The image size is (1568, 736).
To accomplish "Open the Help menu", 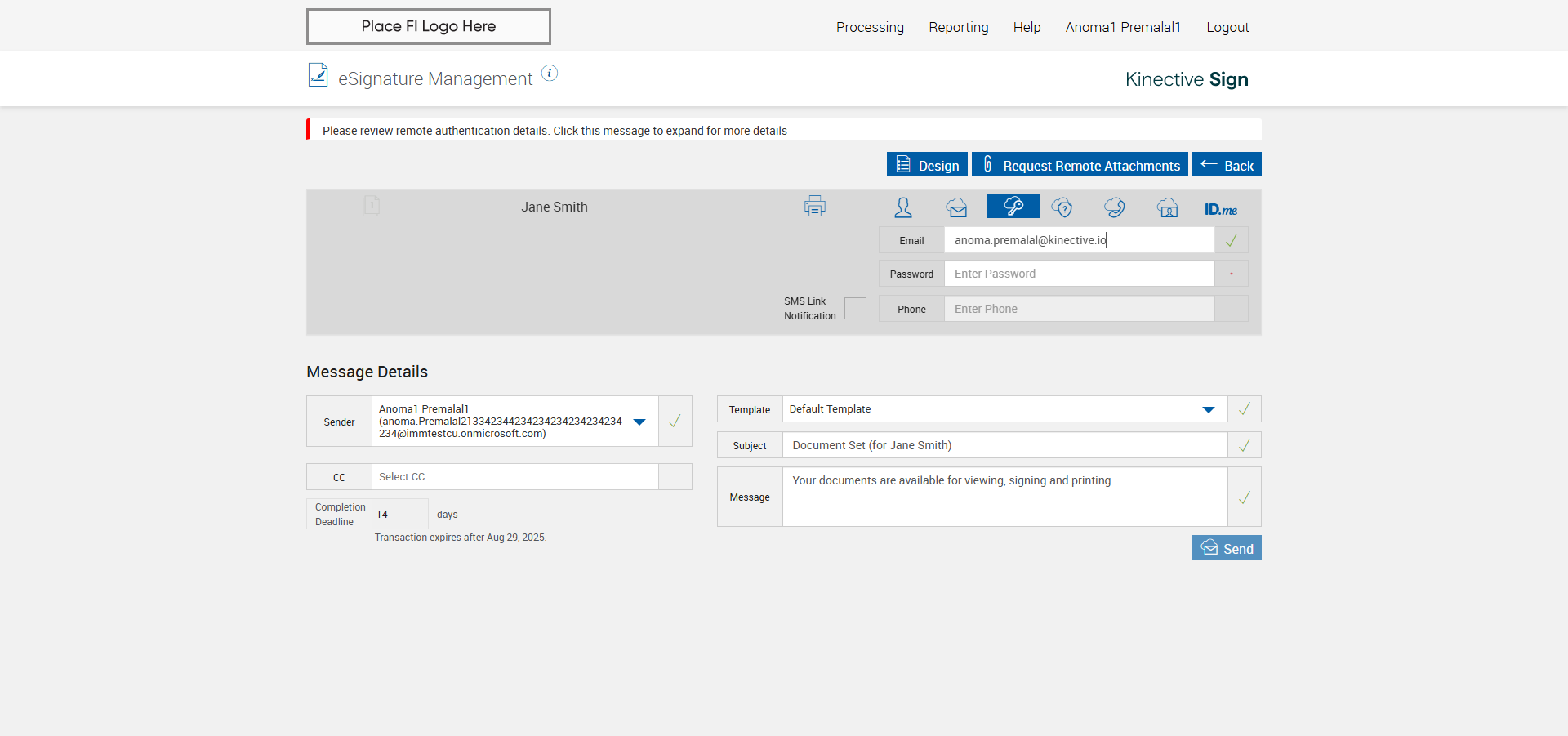I will coord(1027,27).
